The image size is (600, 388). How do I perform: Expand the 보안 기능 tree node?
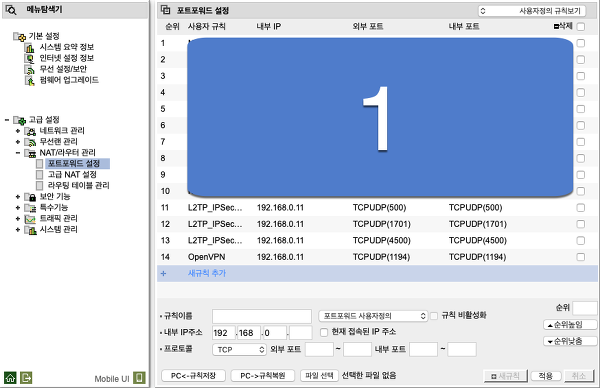(18, 197)
